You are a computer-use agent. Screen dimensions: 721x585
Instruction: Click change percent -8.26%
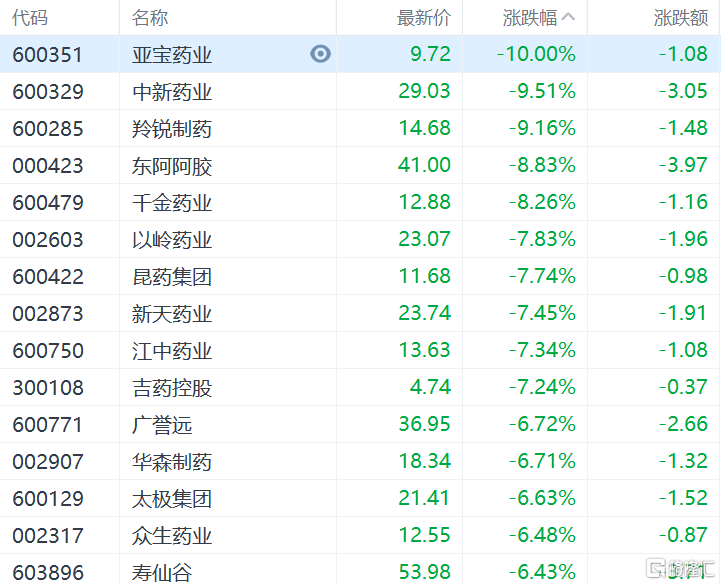click(x=542, y=202)
